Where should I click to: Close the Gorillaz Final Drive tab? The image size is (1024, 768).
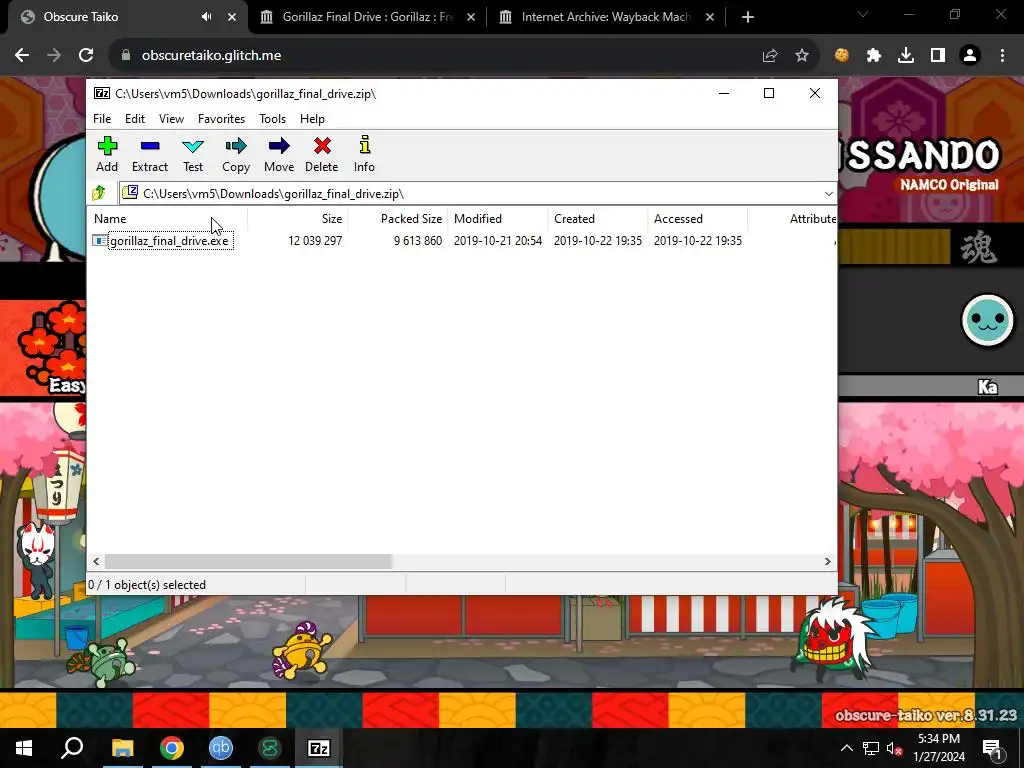coord(471,17)
